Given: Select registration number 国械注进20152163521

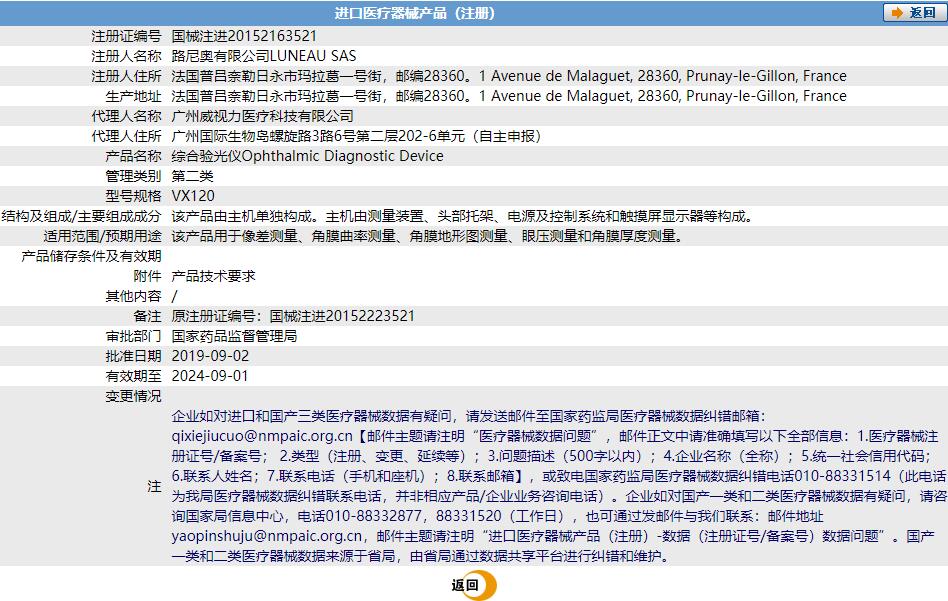Looking at the screenshot, I should click(244, 36).
